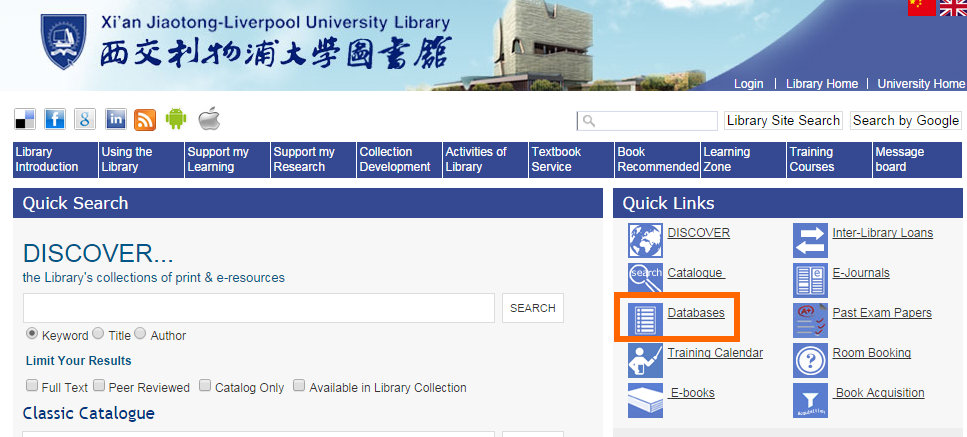Open the Inter-Library Loans link text
The image size is (967, 437).
click(x=883, y=233)
